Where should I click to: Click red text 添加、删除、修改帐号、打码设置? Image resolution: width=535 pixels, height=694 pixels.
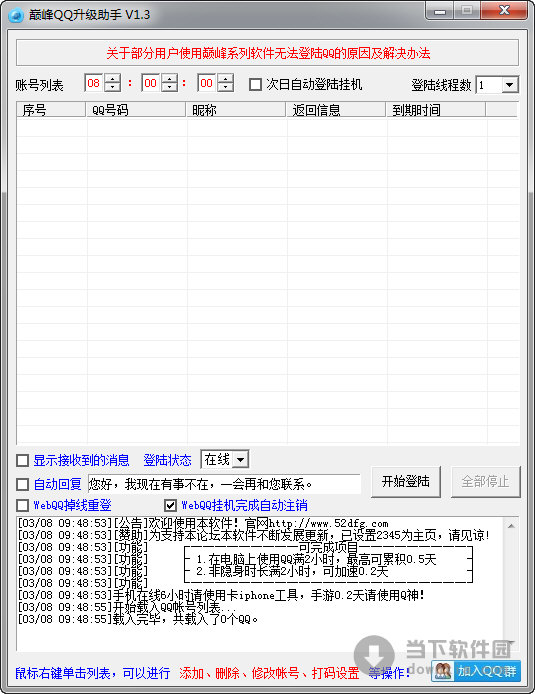point(269,673)
